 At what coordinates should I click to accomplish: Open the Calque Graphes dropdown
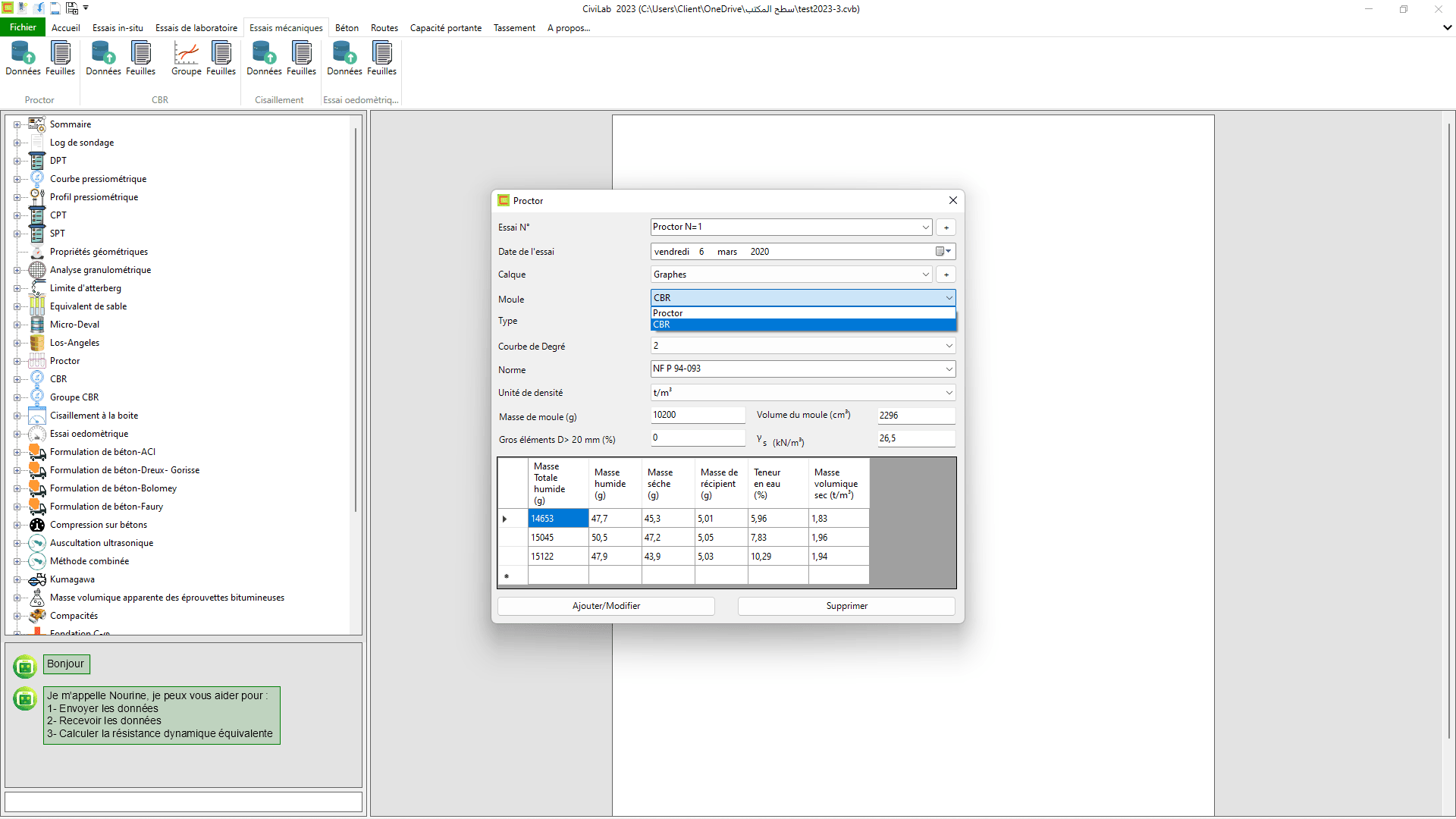(x=925, y=275)
